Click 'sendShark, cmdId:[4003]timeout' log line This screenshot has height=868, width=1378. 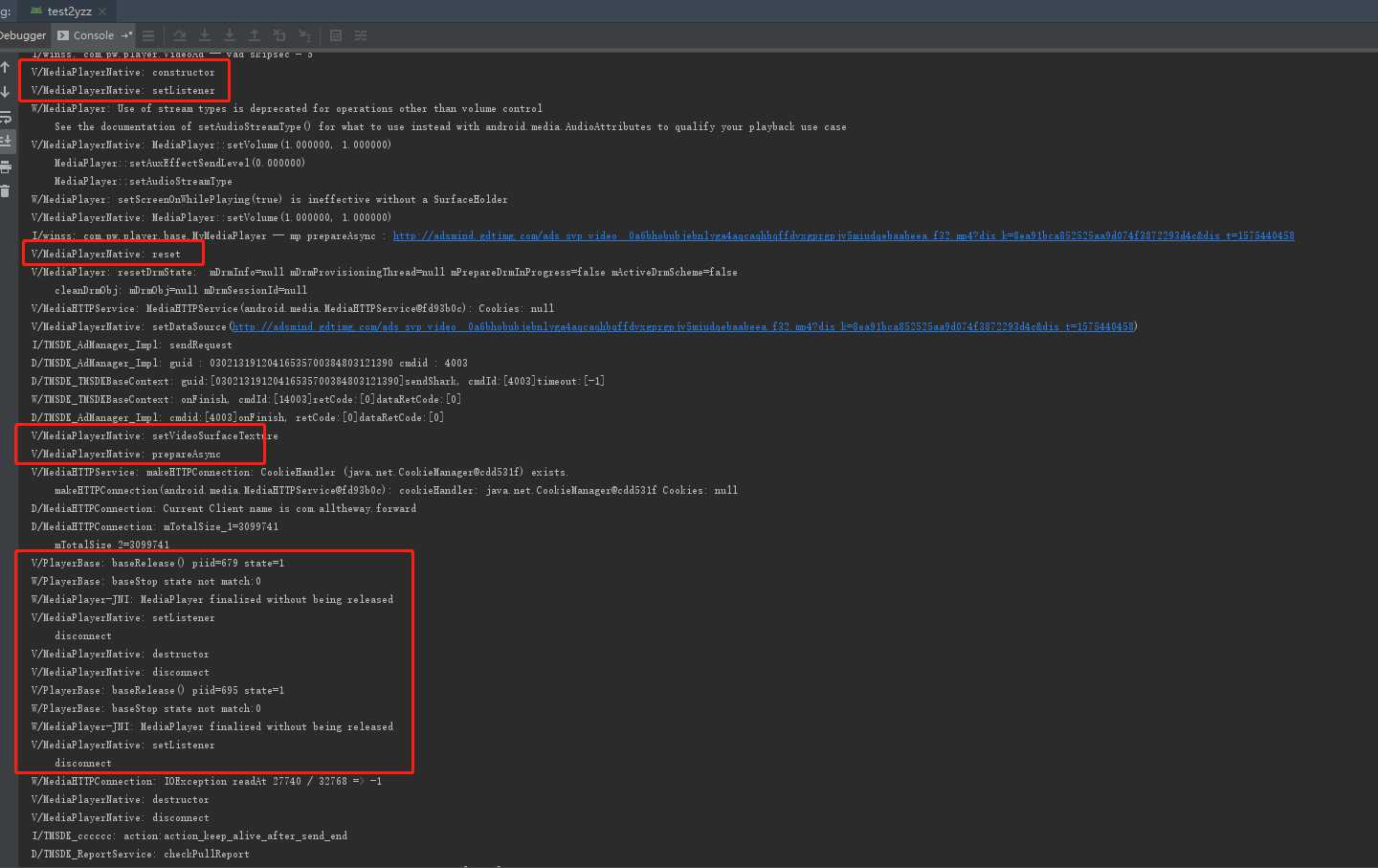318,381
